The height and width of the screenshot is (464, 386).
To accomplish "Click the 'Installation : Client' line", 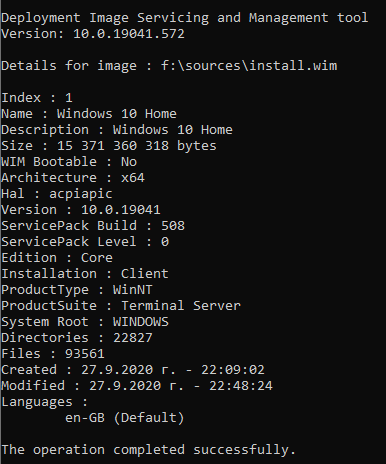I will pos(85,274).
